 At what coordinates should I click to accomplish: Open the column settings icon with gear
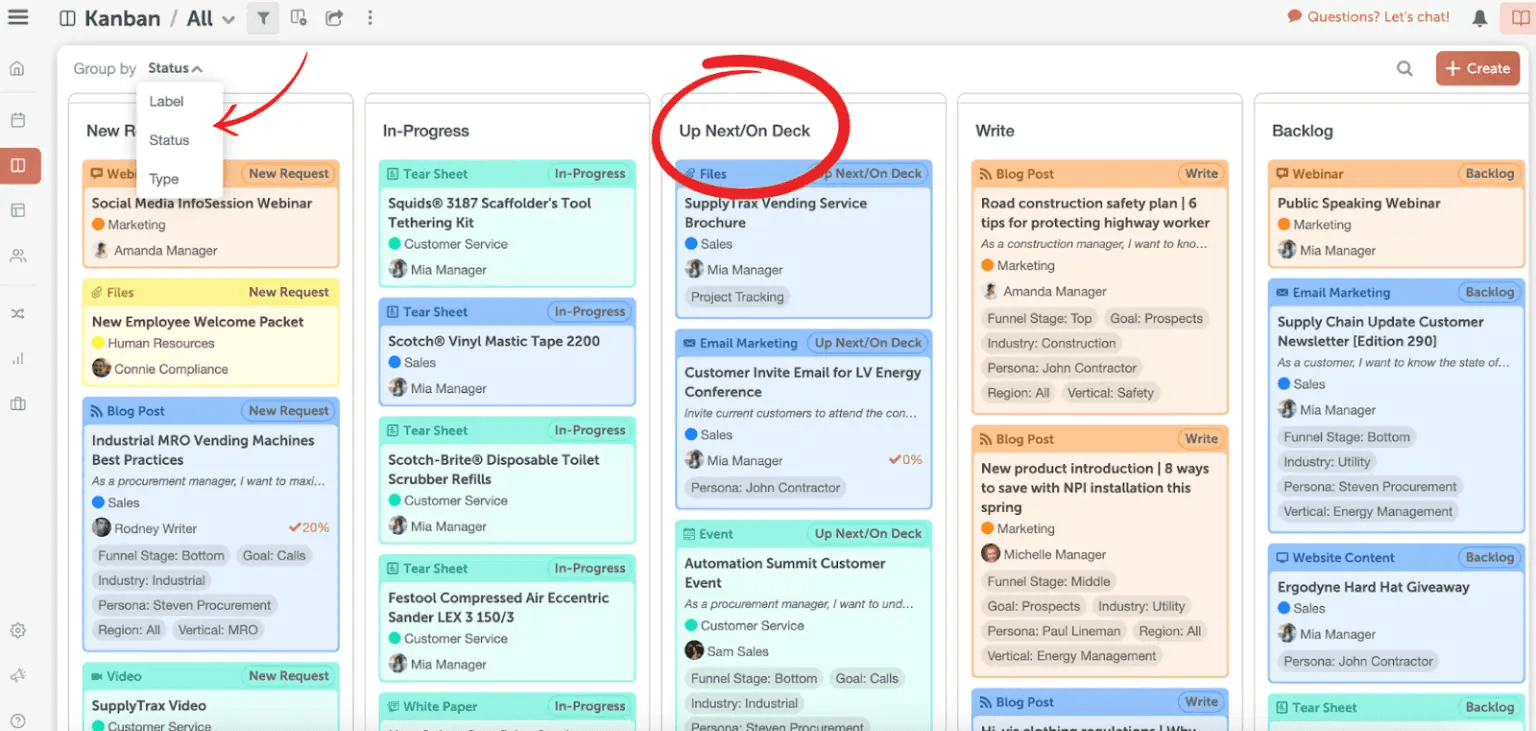click(x=298, y=18)
